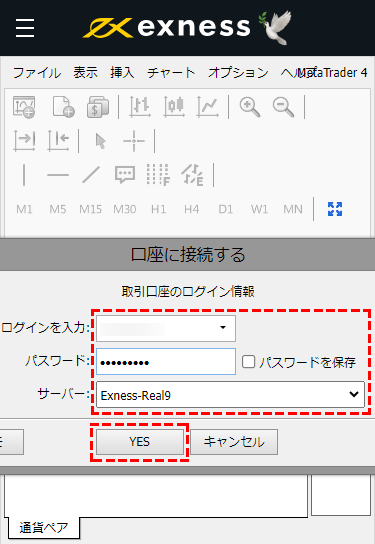Image resolution: width=375 pixels, height=544 pixels.
Task: Click the new document plus icon
Action: pos(63,107)
